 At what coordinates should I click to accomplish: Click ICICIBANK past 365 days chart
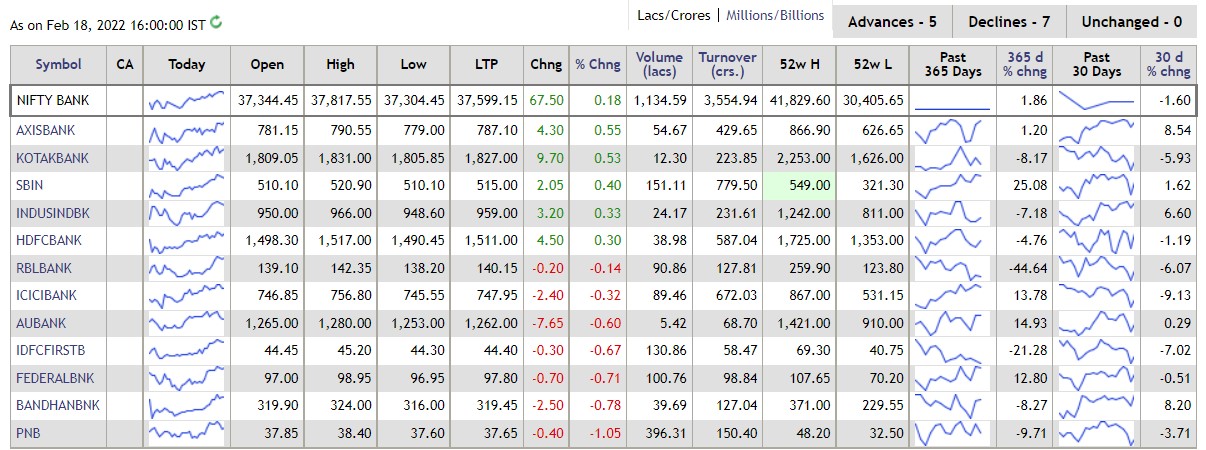point(952,295)
